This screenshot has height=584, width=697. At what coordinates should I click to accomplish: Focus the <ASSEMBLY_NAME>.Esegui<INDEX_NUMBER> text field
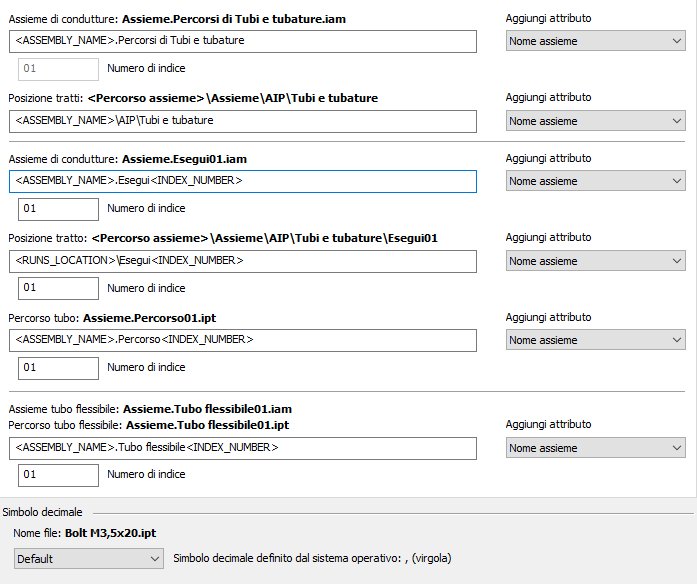point(242,181)
